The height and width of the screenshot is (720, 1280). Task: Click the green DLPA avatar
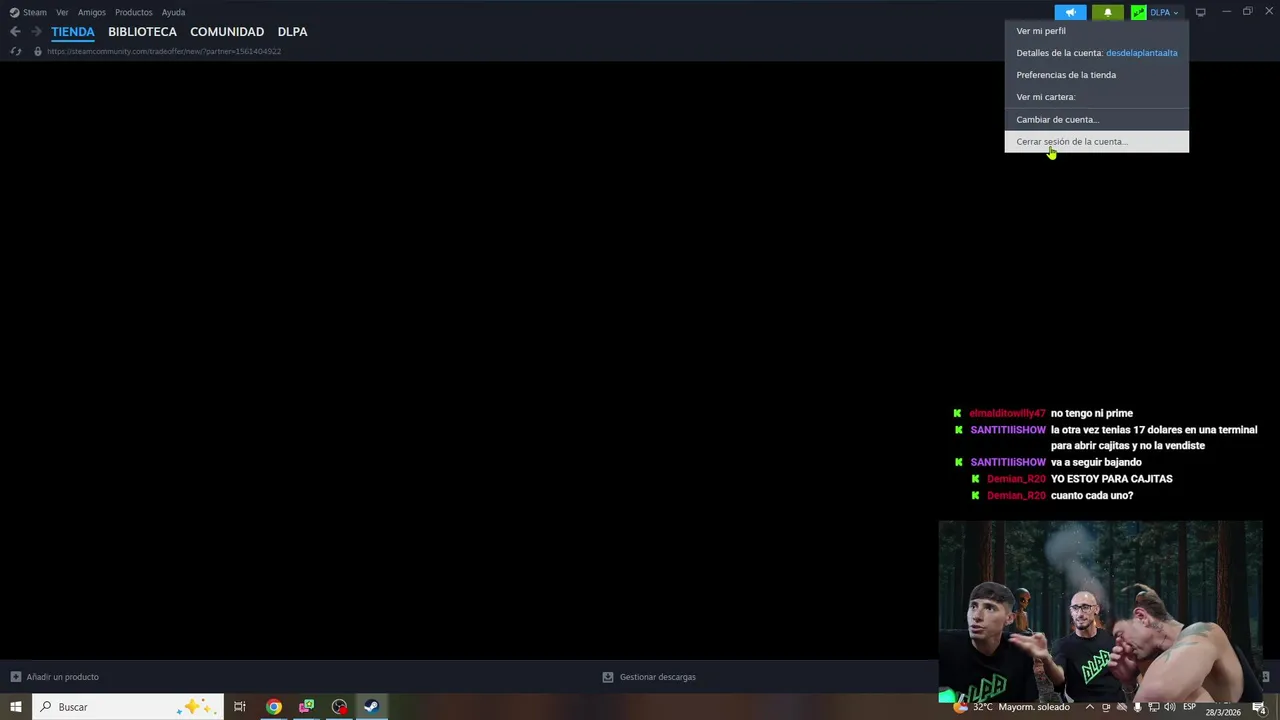(x=1138, y=13)
